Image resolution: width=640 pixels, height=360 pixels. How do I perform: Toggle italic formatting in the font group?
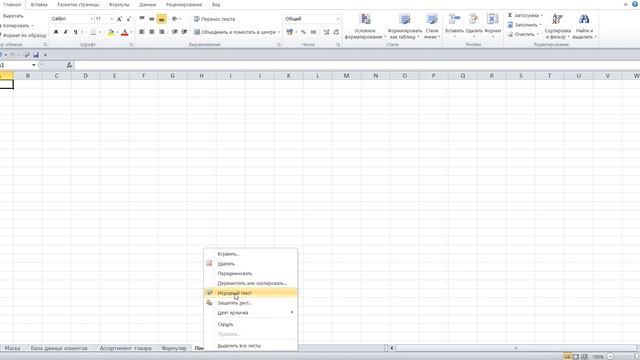66,32
